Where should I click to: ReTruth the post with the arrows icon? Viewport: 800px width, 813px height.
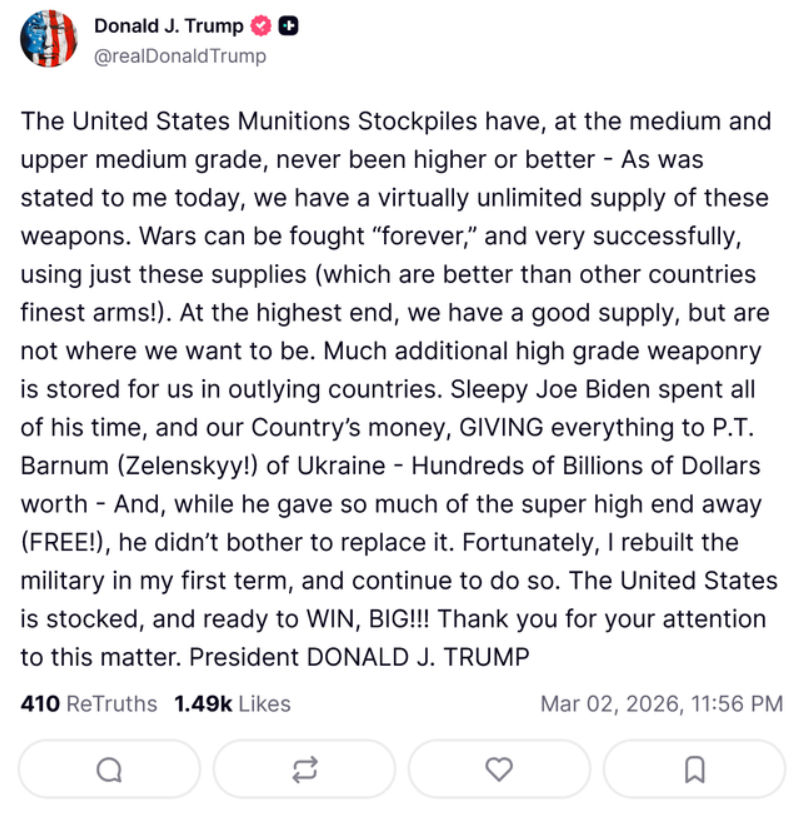click(304, 769)
